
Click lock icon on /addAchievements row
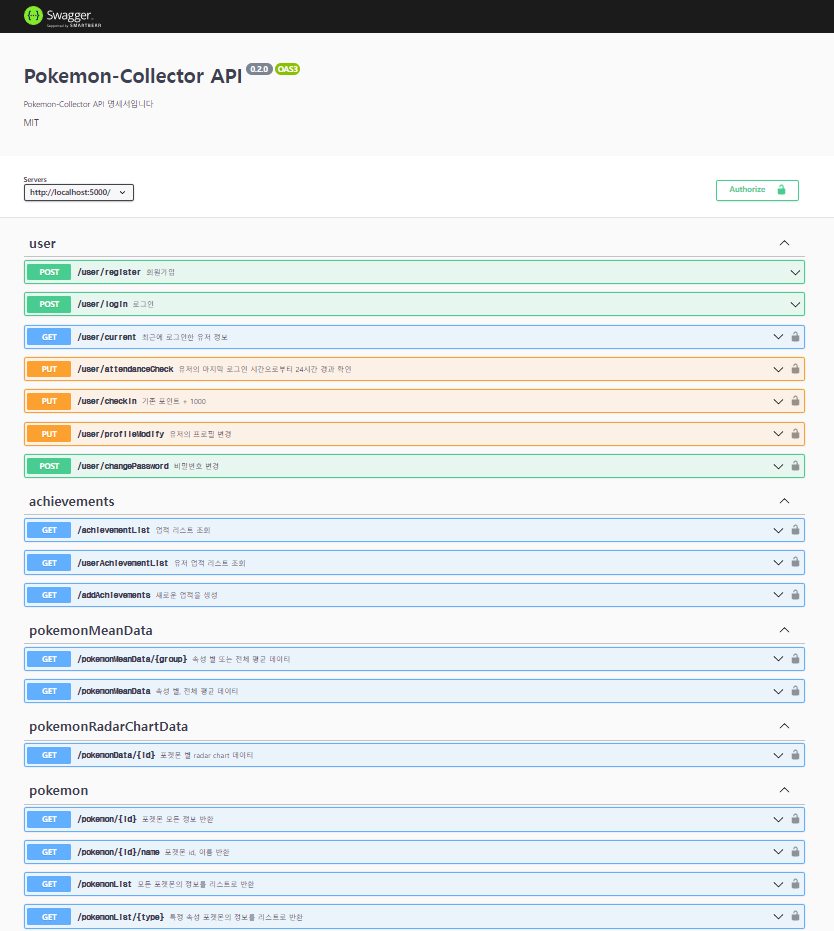tap(795, 594)
